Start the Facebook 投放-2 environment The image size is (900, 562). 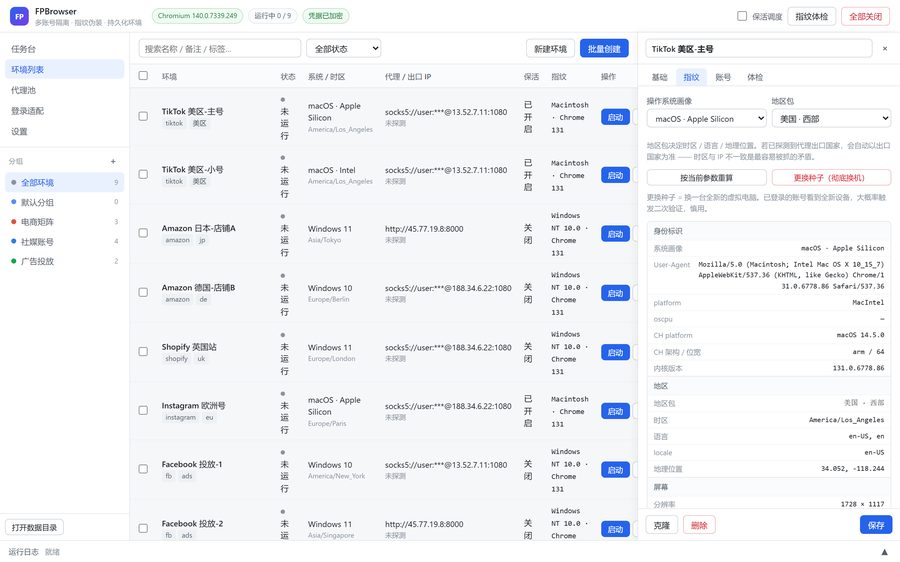click(x=615, y=529)
